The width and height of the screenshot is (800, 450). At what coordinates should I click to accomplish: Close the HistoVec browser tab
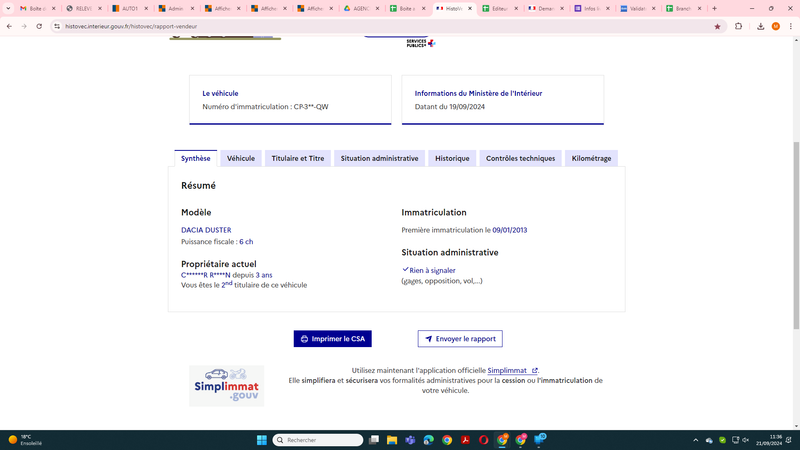click(470, 8)
